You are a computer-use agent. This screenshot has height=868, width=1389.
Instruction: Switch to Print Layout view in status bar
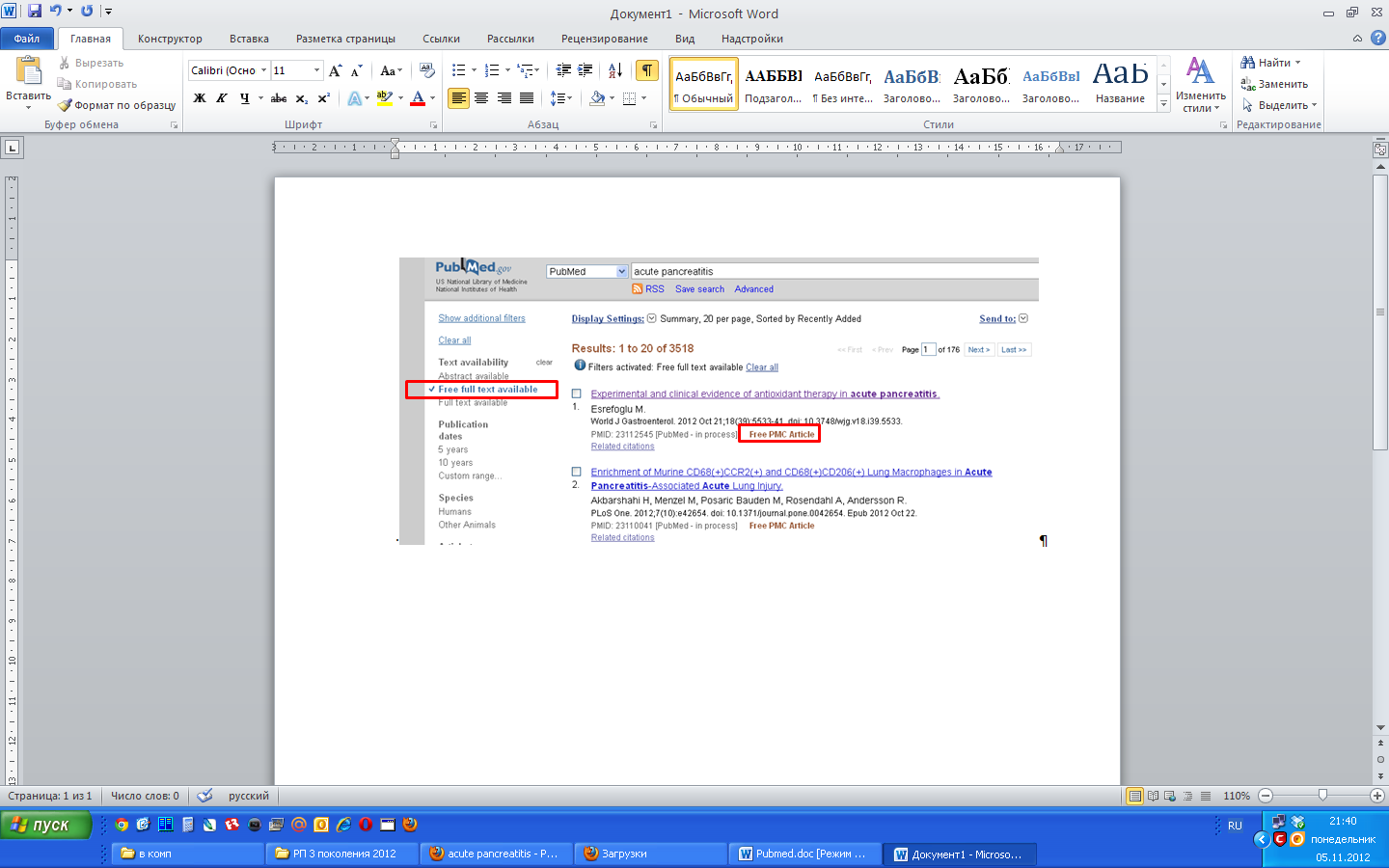(1135, 796)
